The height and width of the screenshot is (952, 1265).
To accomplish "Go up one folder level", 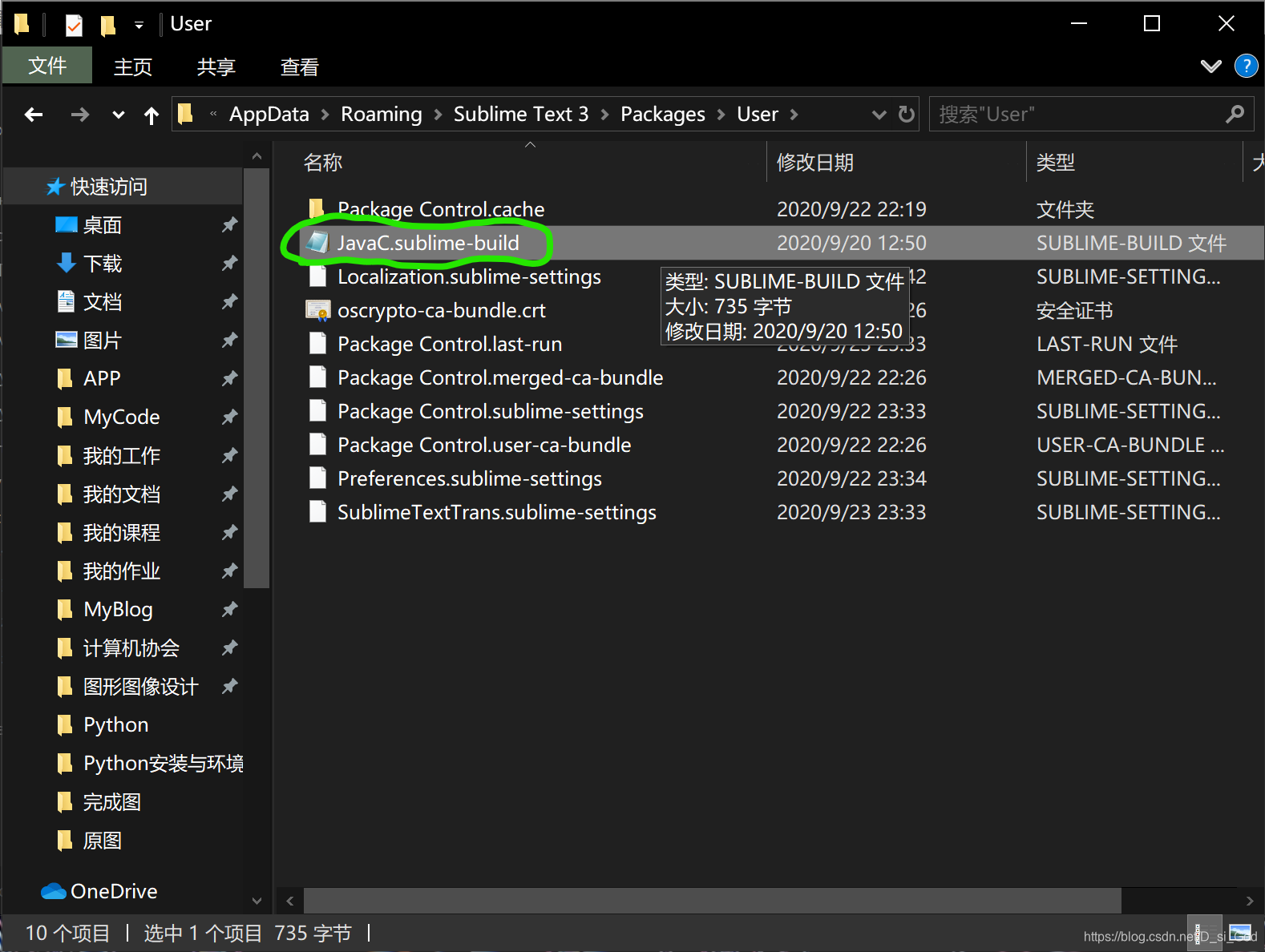I will pos(152,115).
